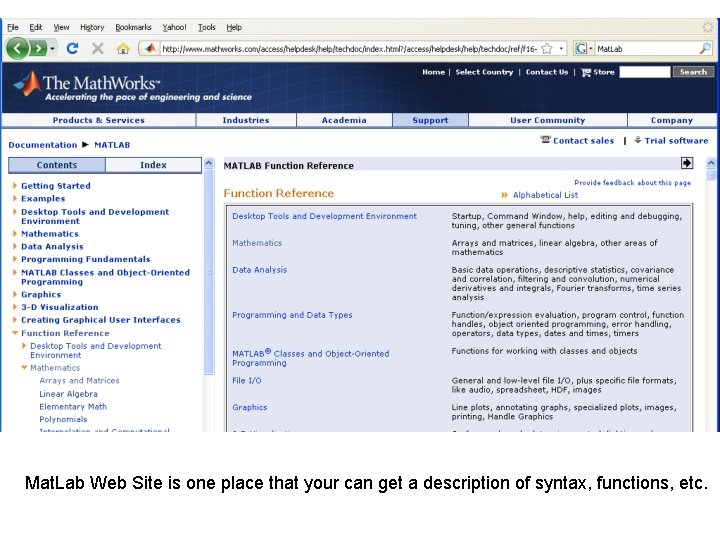Click the next-page arrow icon in title bar

tap(686, 163)
